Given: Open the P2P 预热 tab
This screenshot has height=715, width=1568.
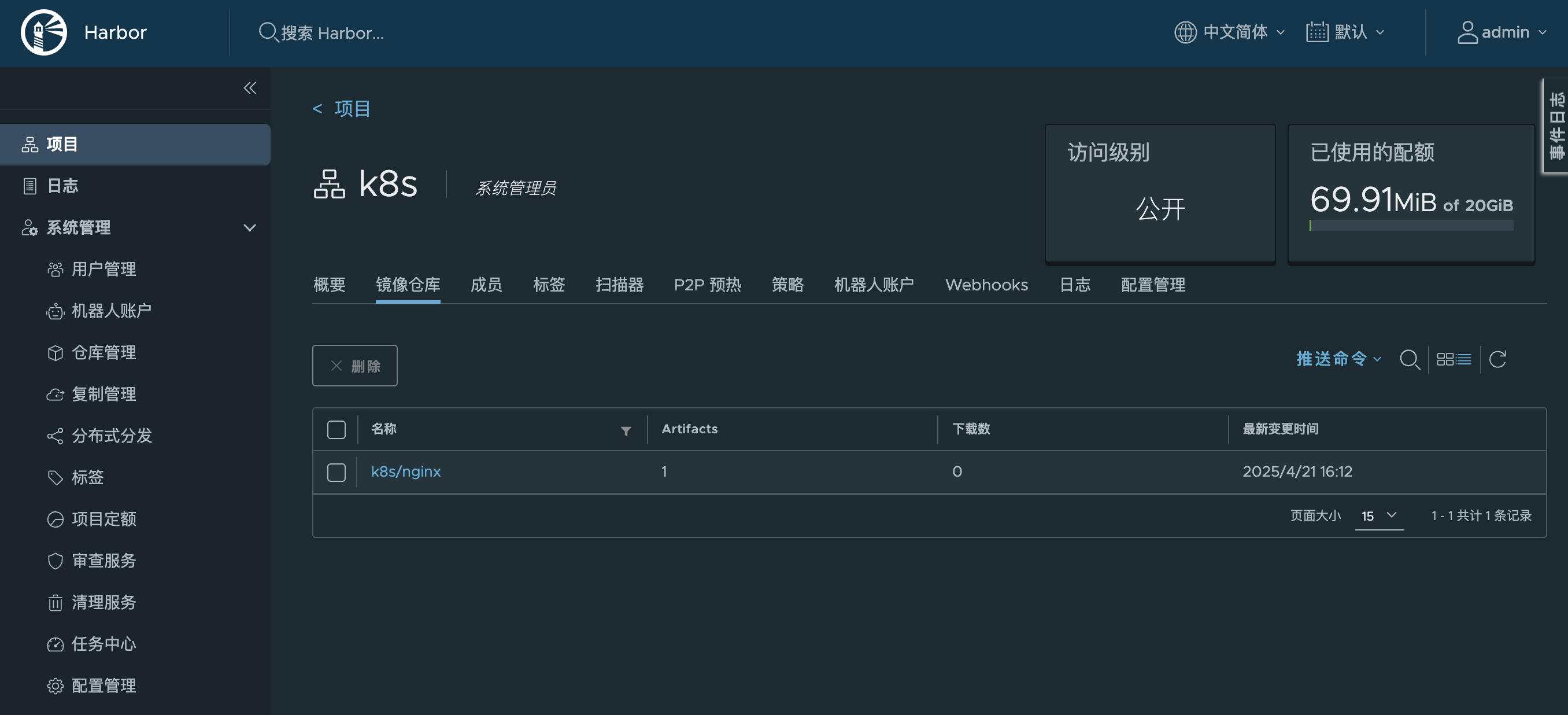Looking at the screenshot, I should (x=707, y=285).
